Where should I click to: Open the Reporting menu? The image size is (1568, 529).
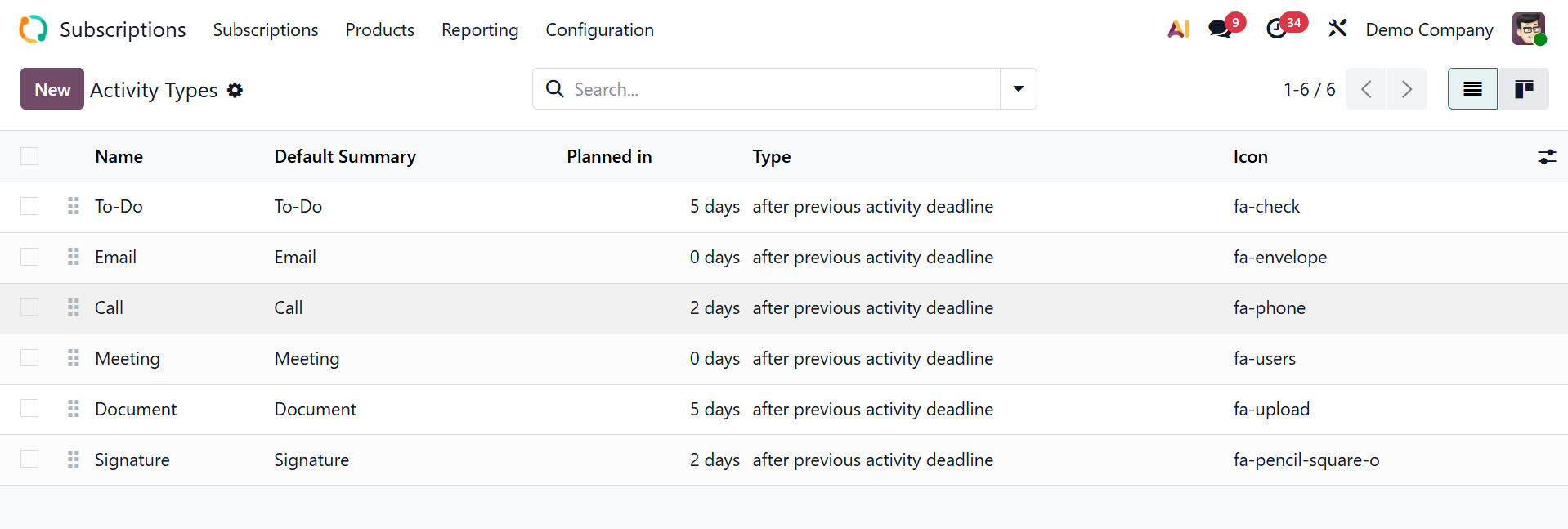point(480,30)
